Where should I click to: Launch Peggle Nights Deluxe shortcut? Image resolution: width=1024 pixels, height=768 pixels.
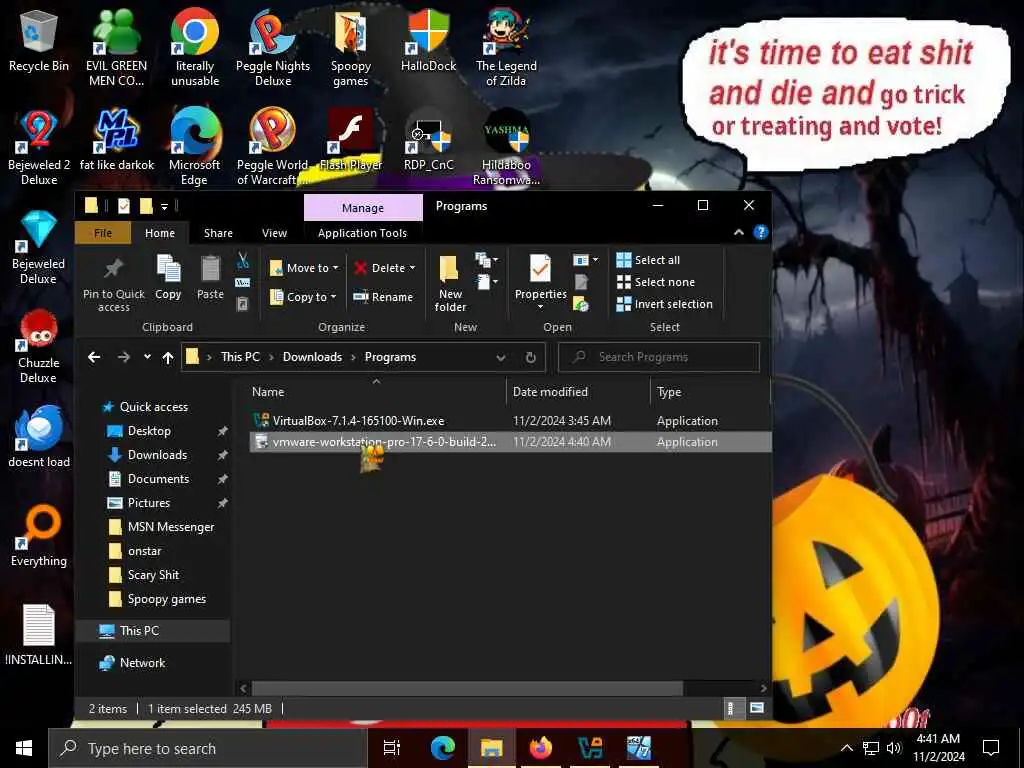tap(273, 47)
